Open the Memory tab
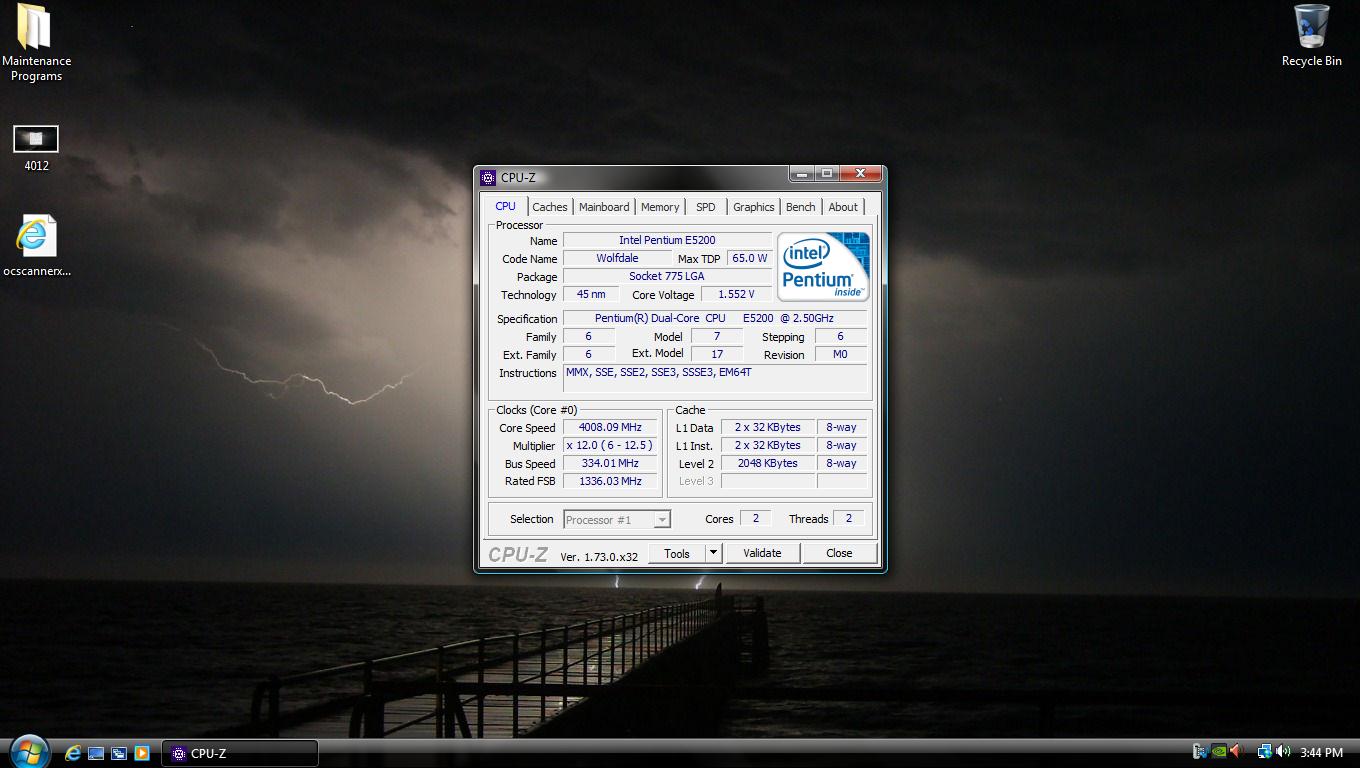This screenshot has height=768, width=1360. [660, 207]
